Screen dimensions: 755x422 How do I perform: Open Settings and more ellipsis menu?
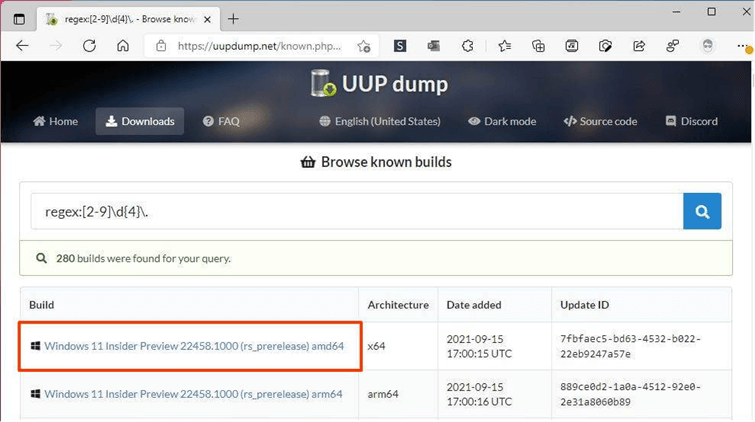click(x=742, y=46)
